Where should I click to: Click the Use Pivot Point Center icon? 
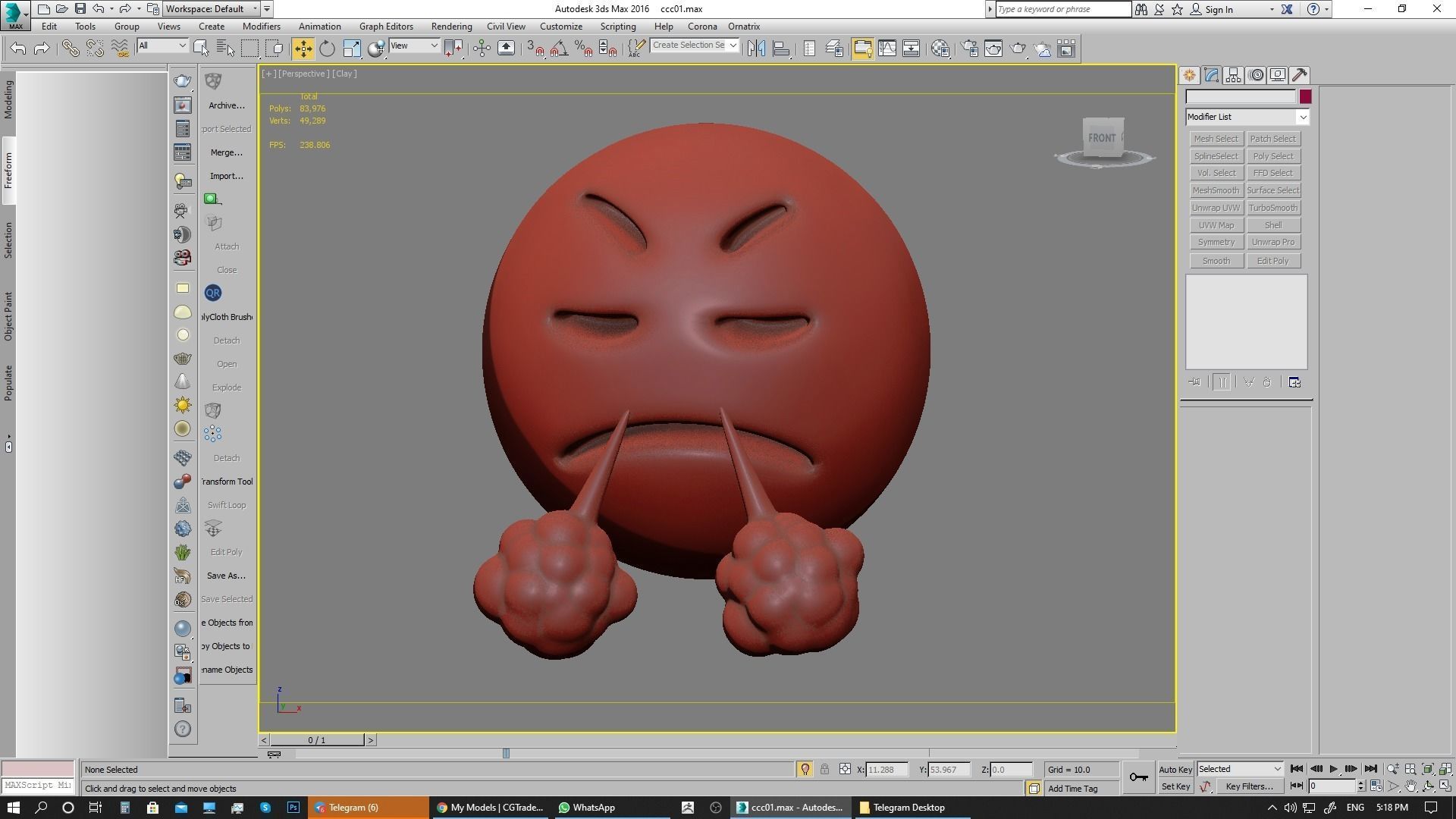453,49
